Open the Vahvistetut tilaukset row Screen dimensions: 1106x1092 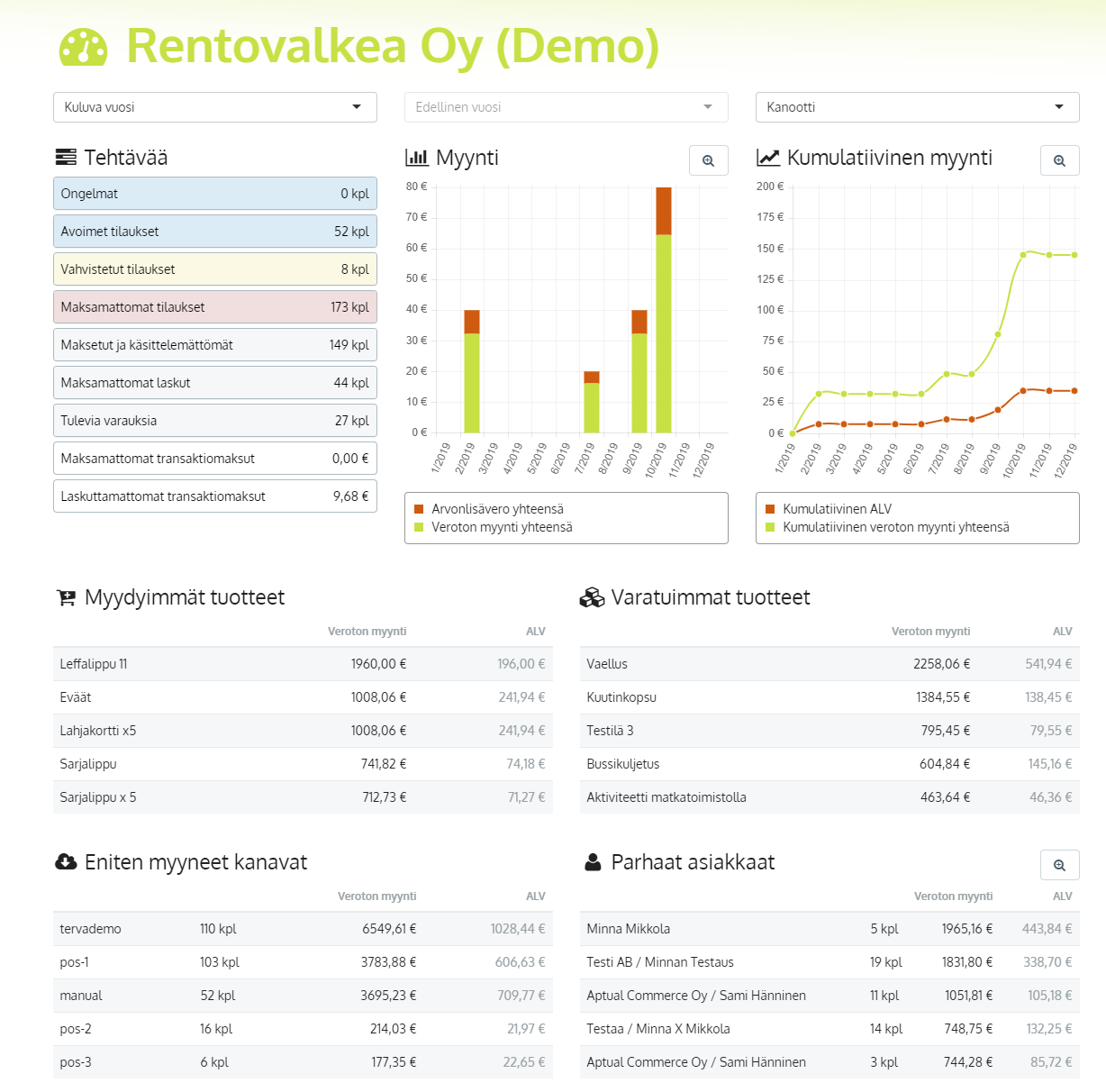coord(215,269)
